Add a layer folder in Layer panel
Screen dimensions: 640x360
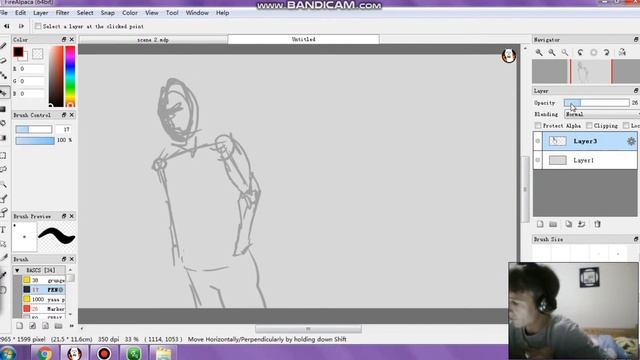click(x=553, y=224)
